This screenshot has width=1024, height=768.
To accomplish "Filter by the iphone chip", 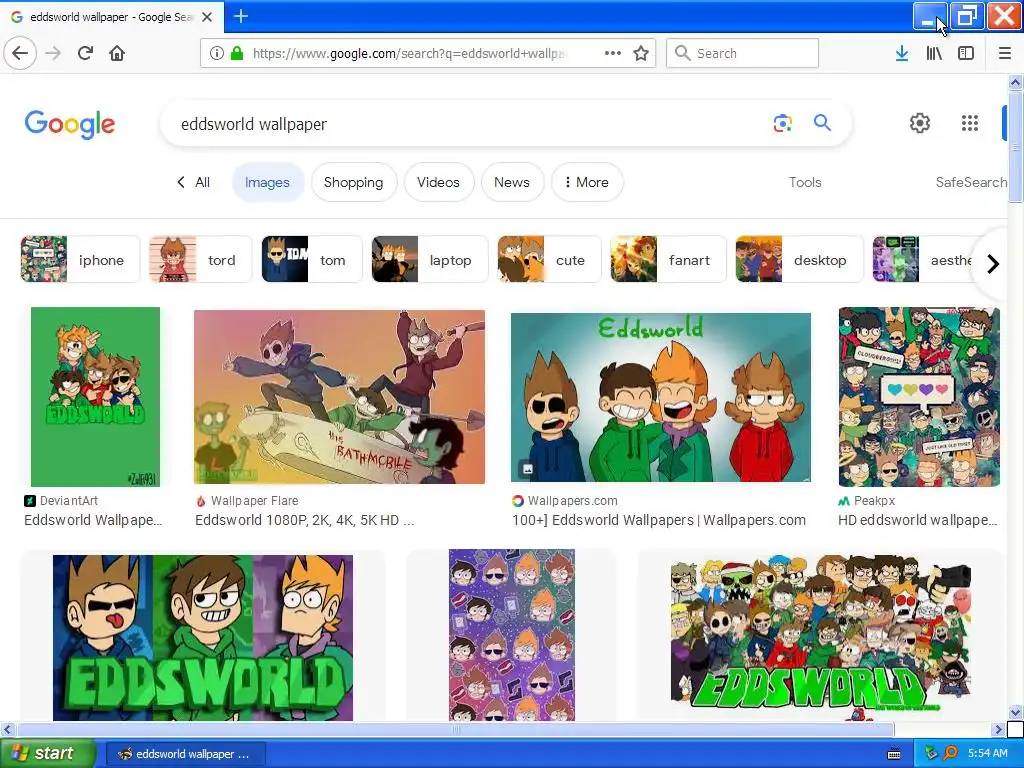I will pos(80,259).
